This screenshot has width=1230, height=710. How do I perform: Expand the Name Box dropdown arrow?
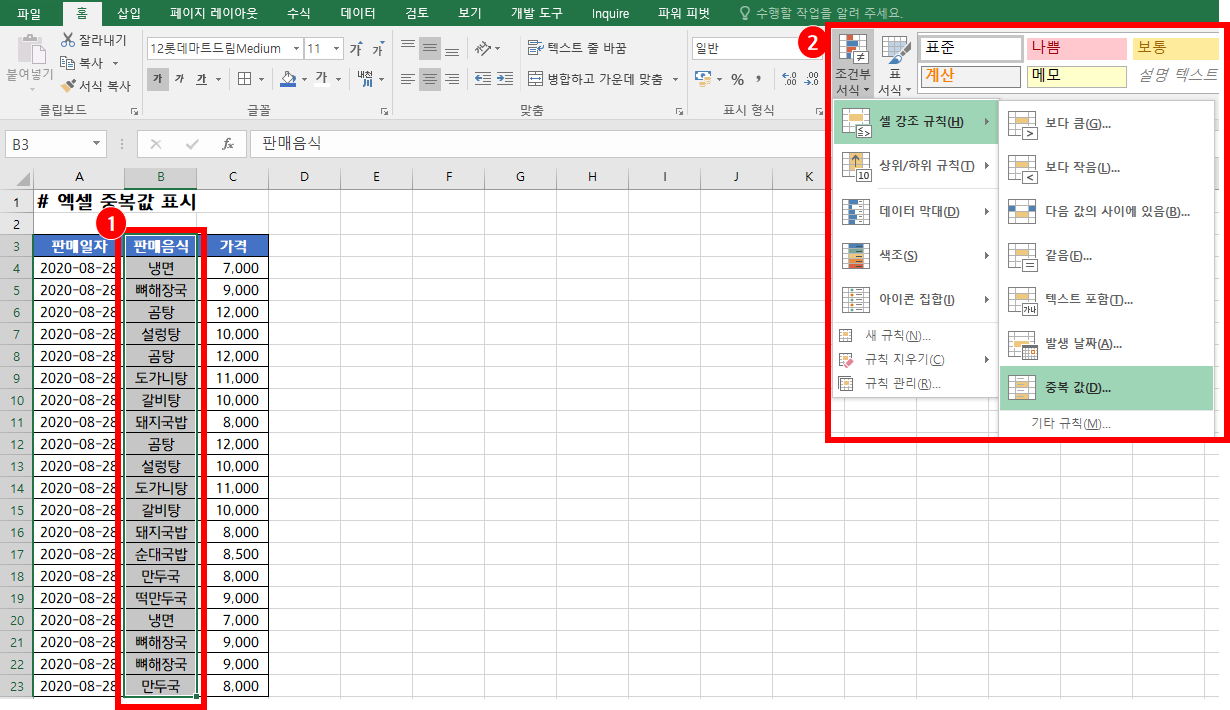97,144
